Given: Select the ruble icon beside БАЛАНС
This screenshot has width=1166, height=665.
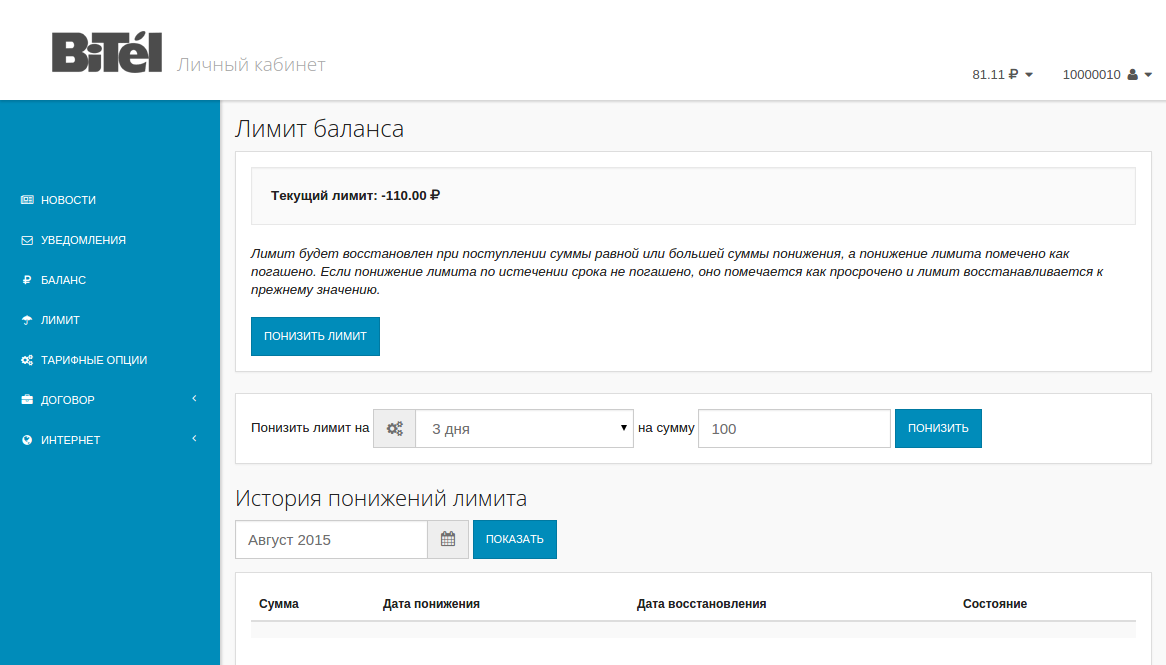Looking at the screenshot, I should [26, 280].
